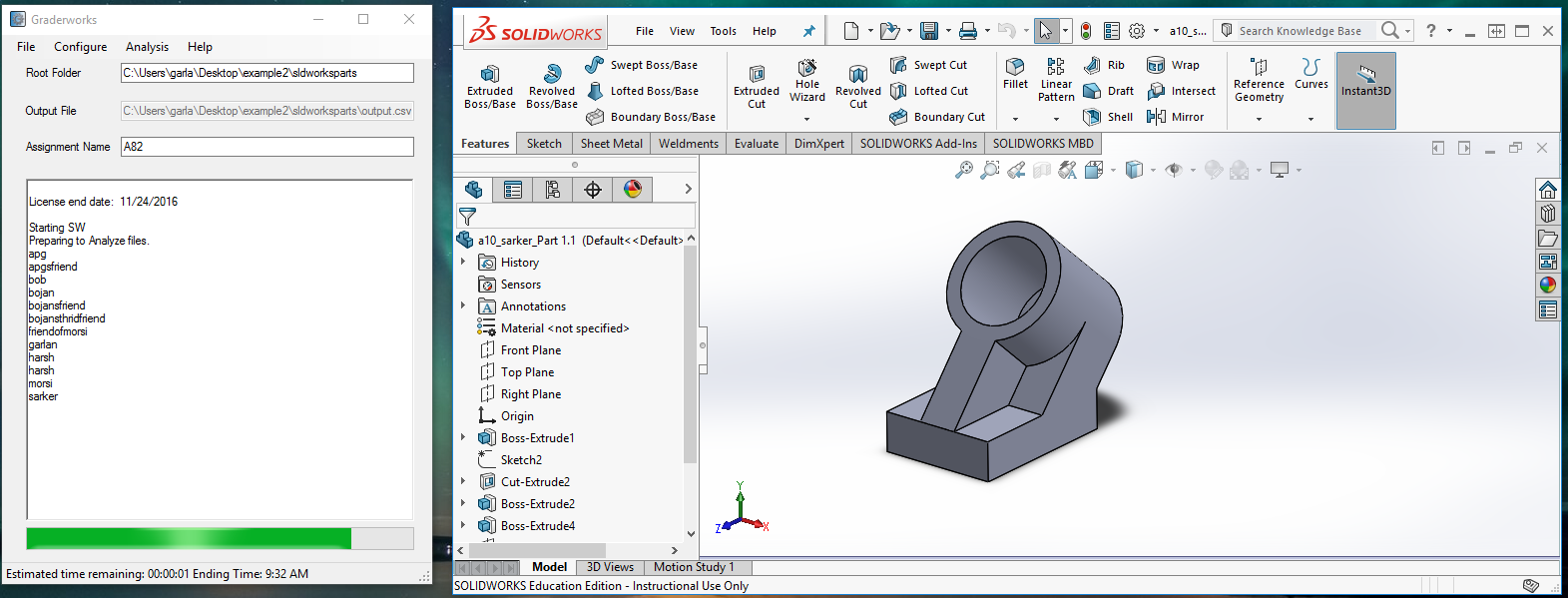
Task: Click the Search Knowledge Base box
Action: point(1300,31)
